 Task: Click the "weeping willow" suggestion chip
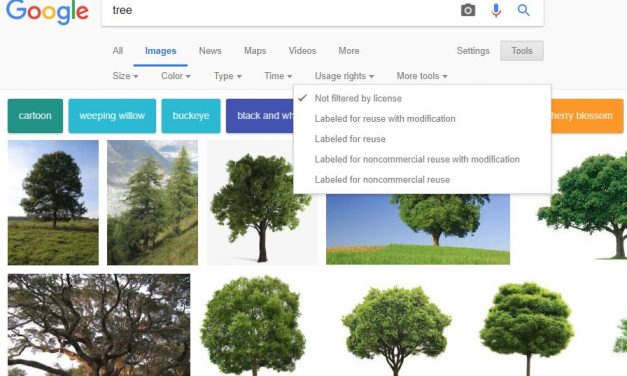tap(112, 116)
